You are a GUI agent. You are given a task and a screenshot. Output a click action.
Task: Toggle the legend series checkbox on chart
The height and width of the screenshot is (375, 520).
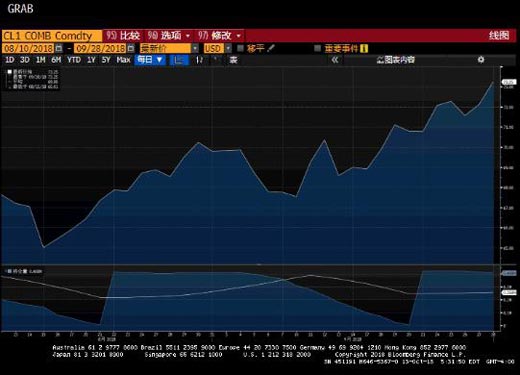[10, 72]
